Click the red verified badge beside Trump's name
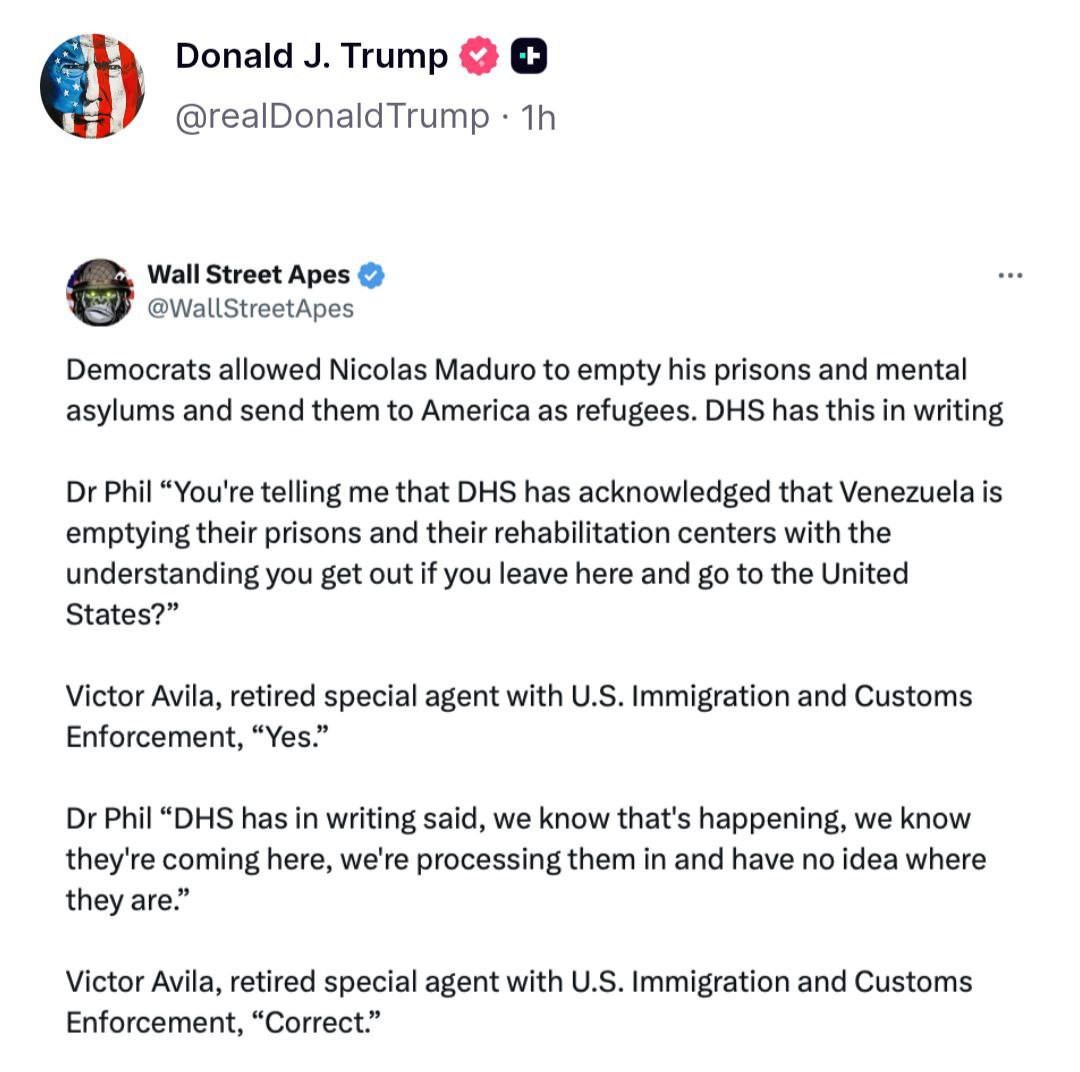The width and height of the screenshot is (1080, 1072). pos(479,57)
